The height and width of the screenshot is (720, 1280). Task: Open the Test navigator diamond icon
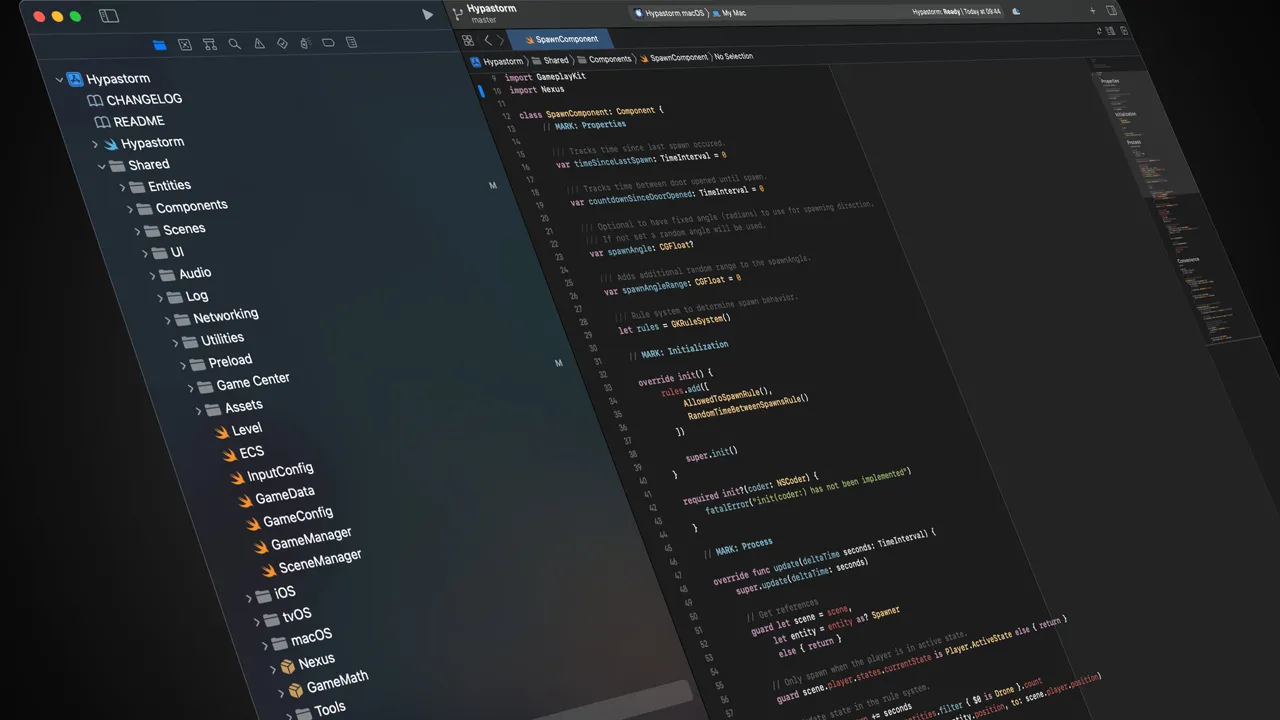[282, 43]
